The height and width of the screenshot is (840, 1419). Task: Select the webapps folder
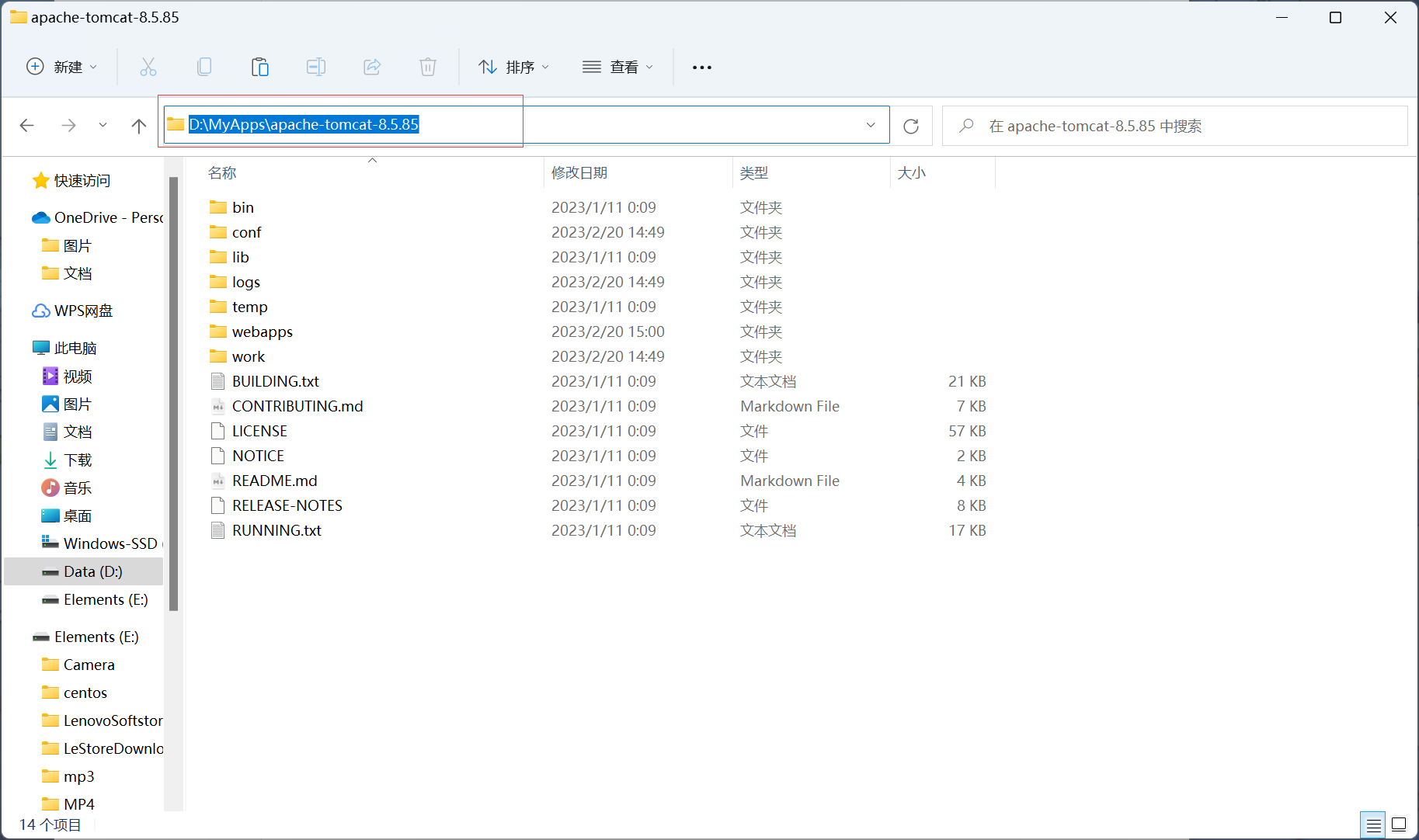[262, 332]
